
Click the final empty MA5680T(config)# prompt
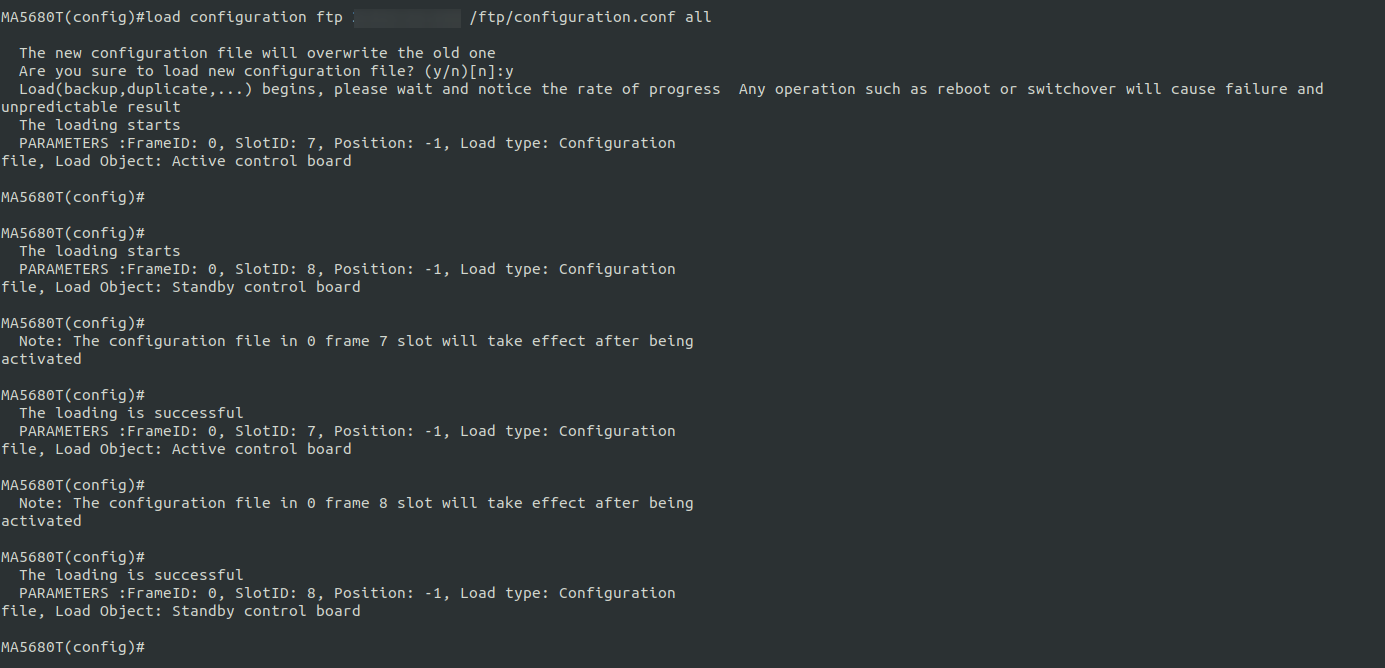pyautogui.click(x=73, y=647)
